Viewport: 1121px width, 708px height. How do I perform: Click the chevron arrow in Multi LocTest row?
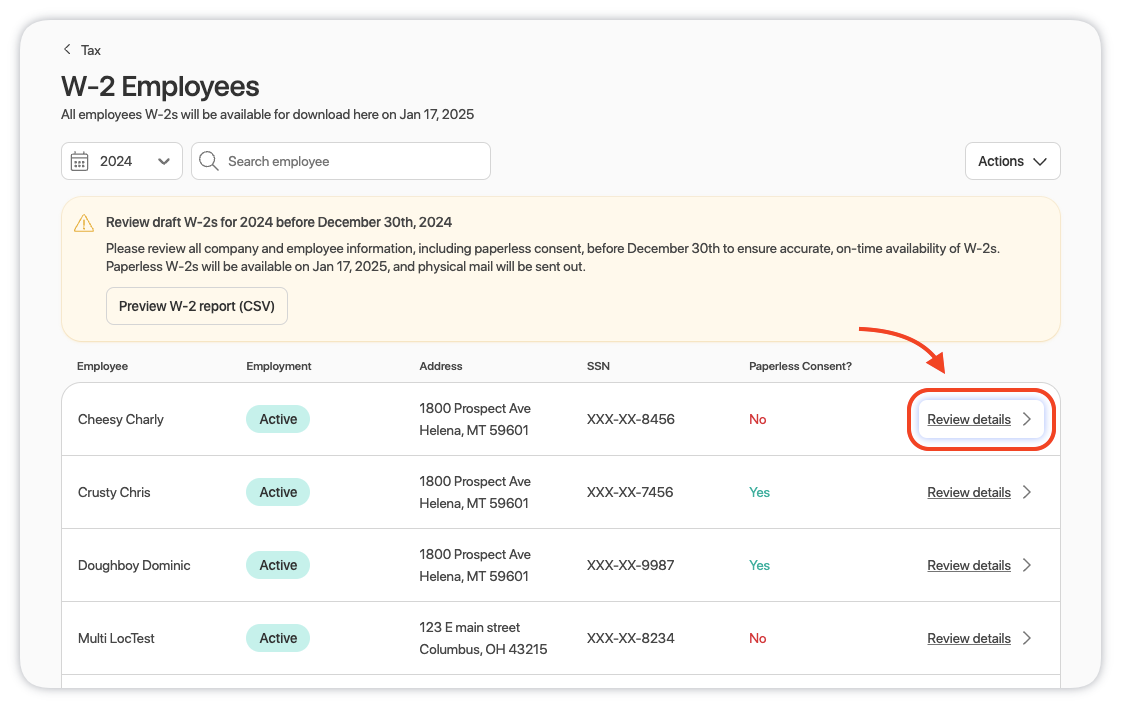pos(1027,639)
